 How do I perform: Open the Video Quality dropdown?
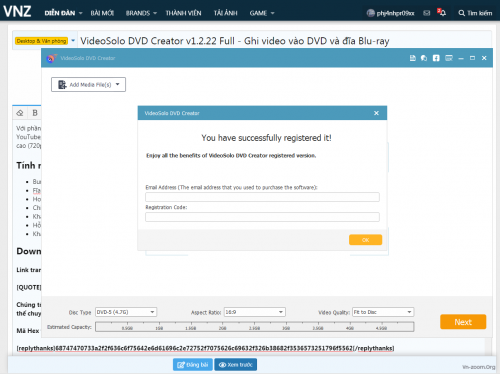tap(383, 312)
